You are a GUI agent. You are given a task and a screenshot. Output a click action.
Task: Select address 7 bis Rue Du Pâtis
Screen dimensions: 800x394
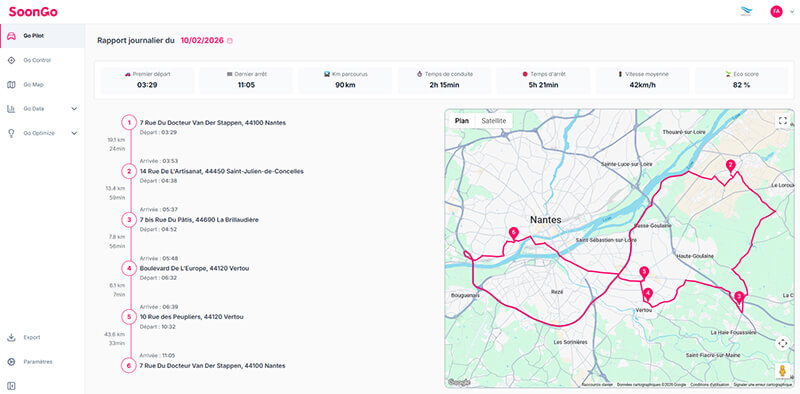(x=199, y=220)
